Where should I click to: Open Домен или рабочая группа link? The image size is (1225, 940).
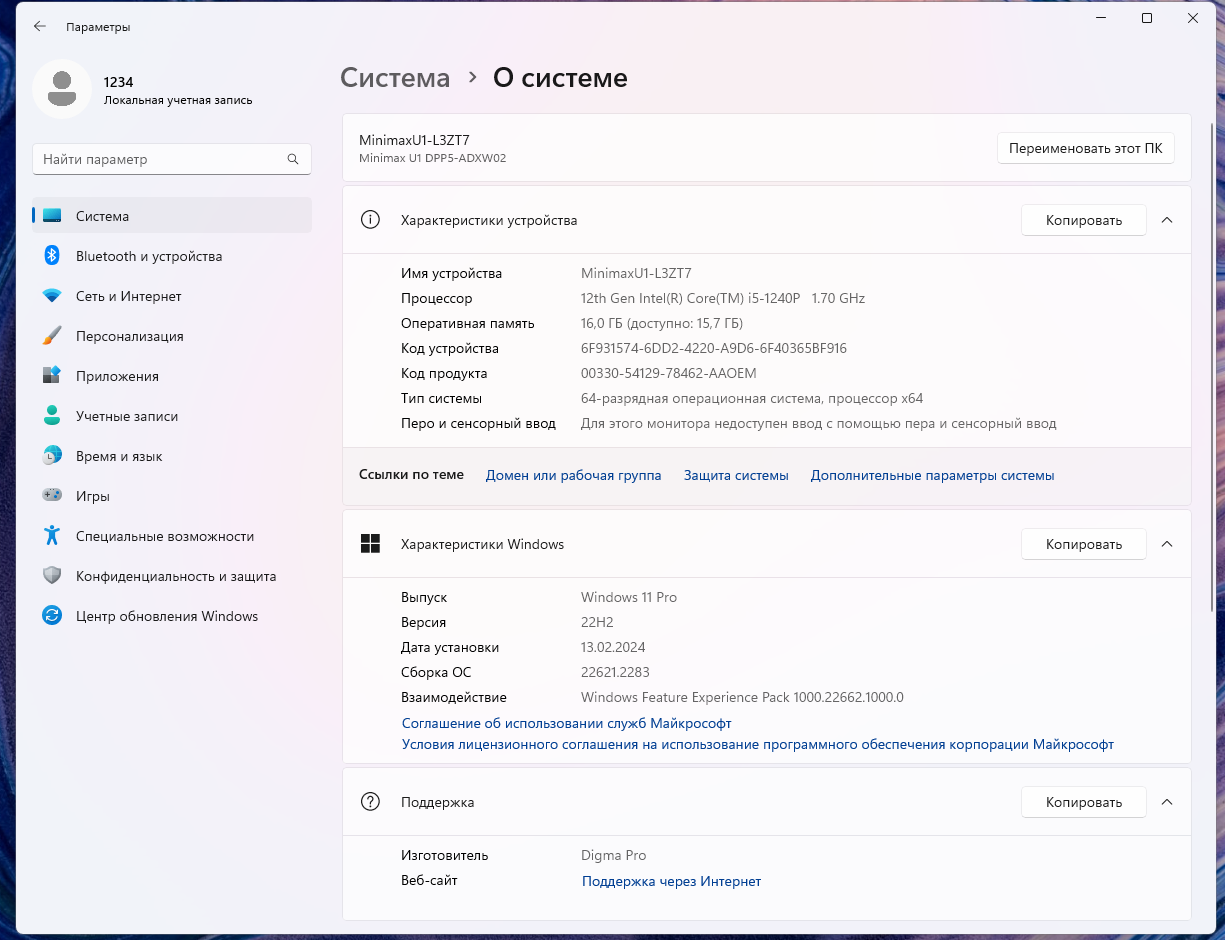click(x=573, y=475)
